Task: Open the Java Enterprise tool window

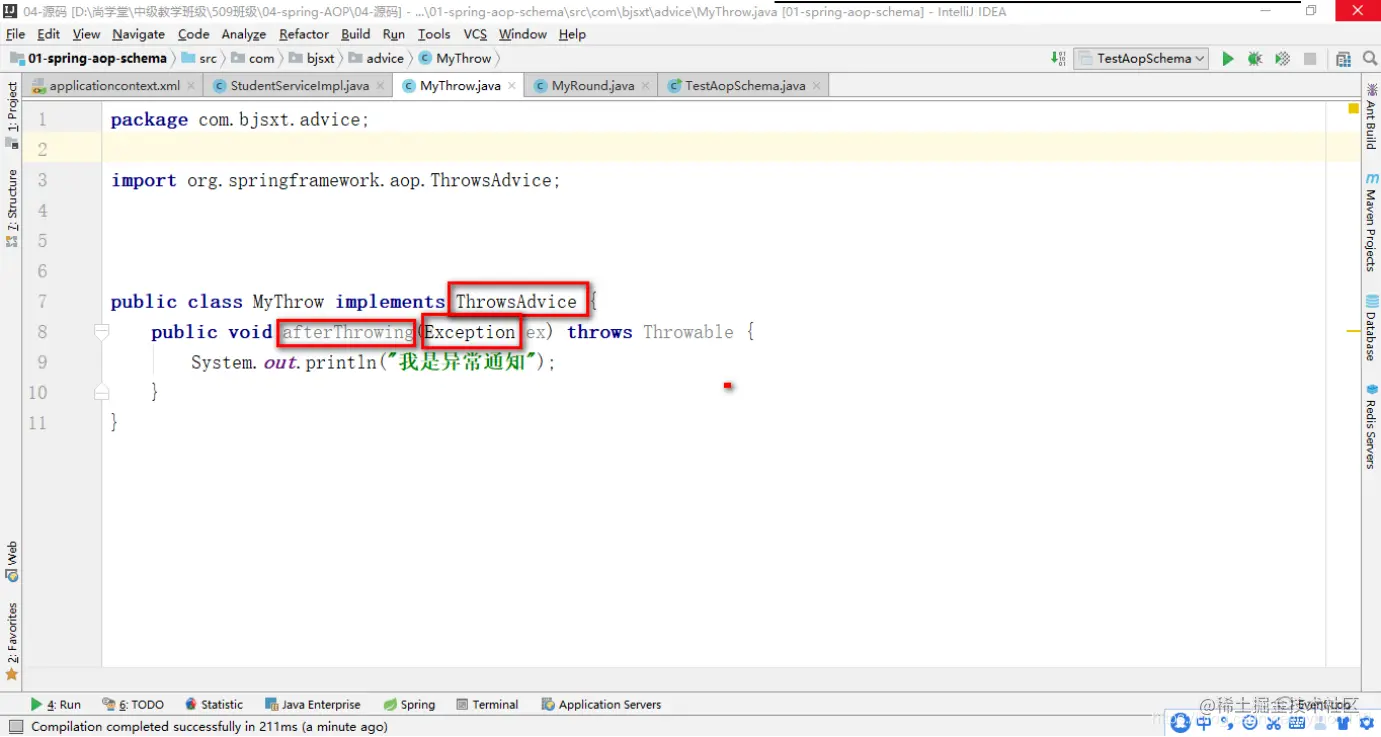Action: (x=312, y=705)
